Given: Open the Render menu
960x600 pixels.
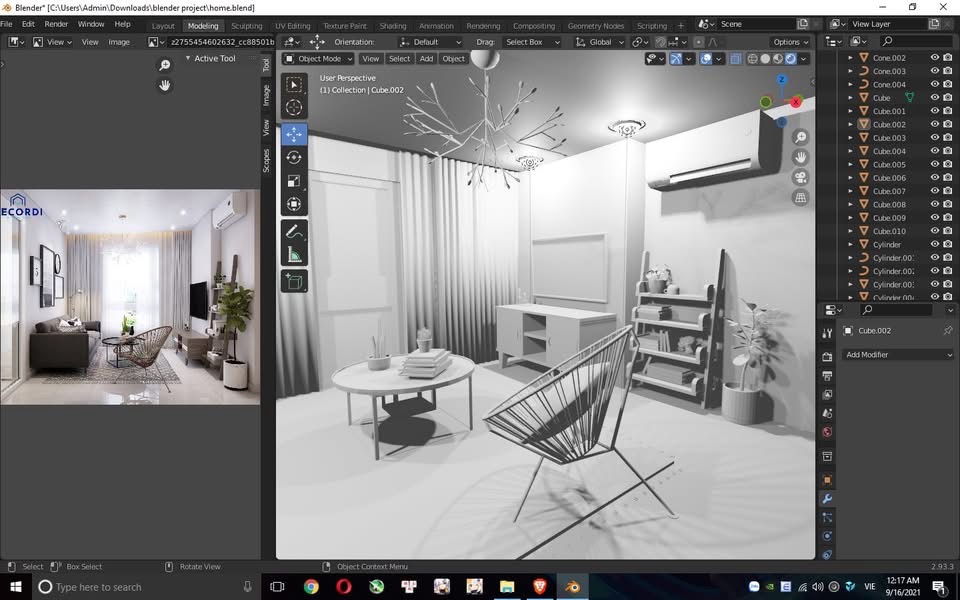Looking at the screenshot, I should pyautogui.click(x=57, y=24).
